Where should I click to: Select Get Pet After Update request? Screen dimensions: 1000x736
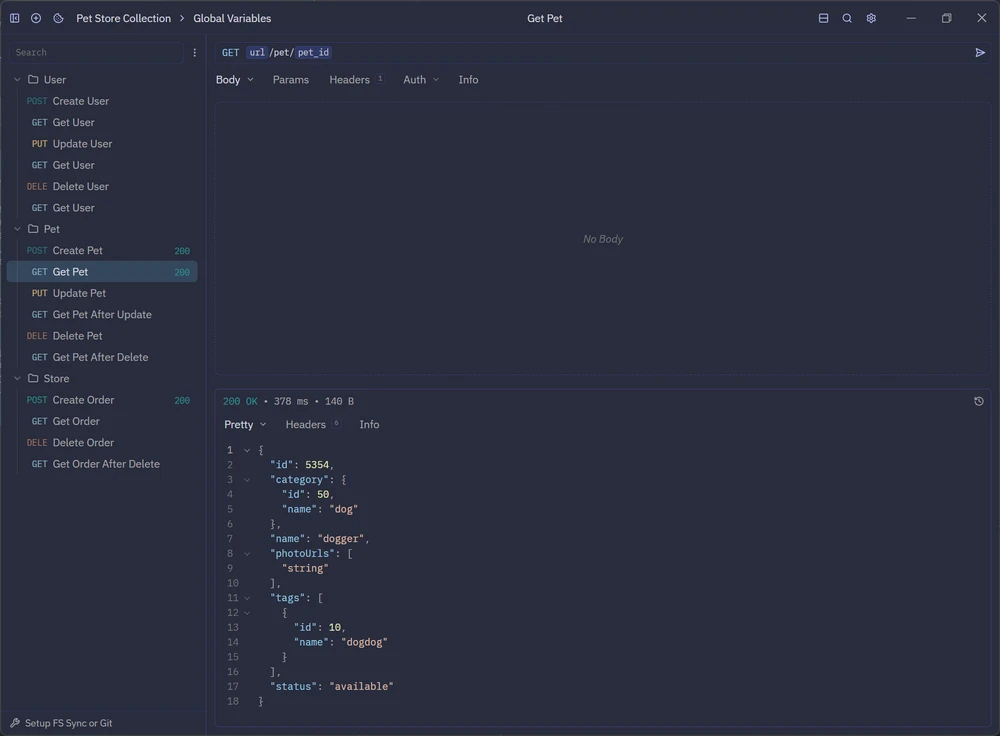[x=102, y=314]
